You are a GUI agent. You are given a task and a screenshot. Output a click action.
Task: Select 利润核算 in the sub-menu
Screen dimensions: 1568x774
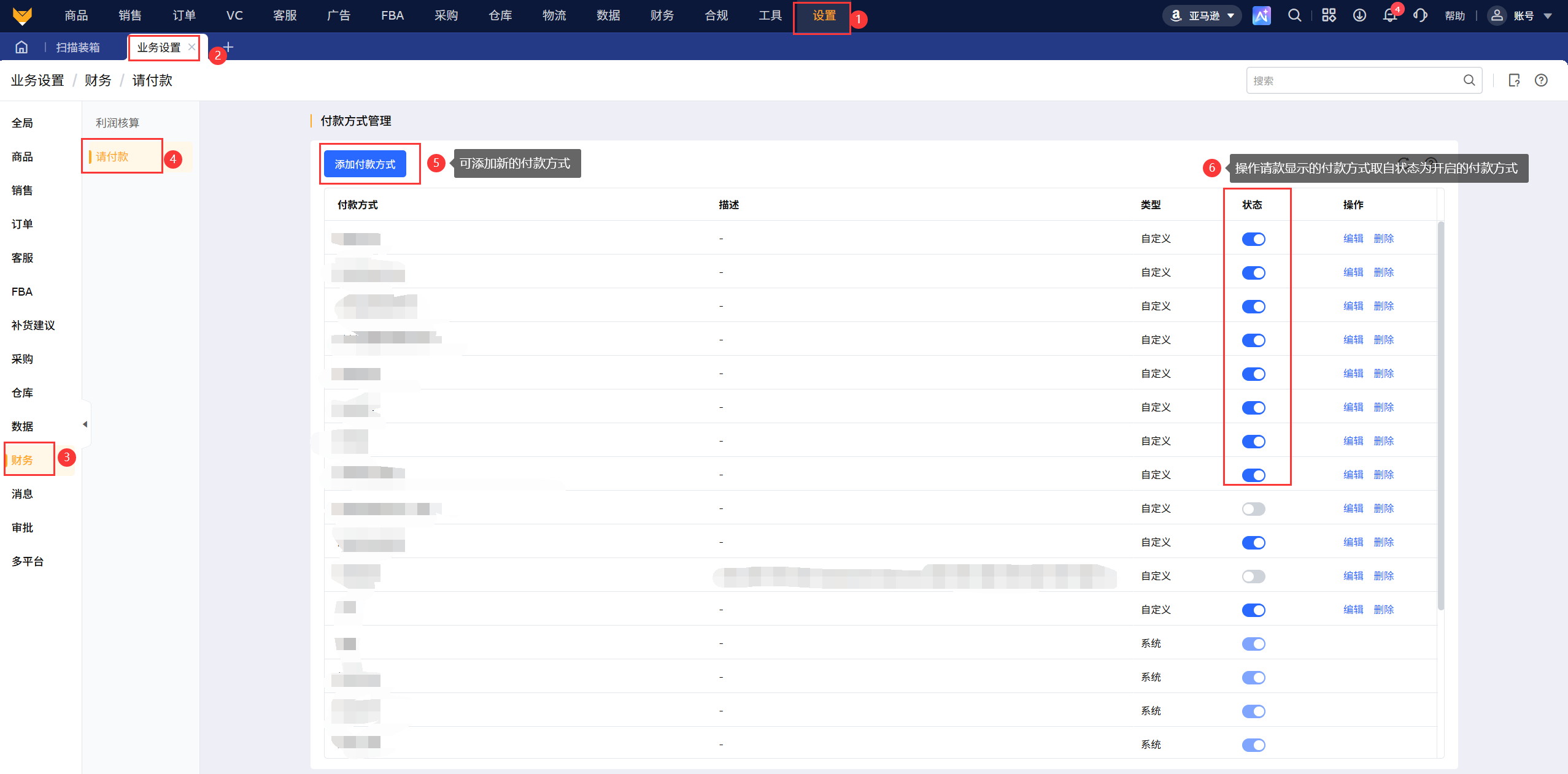coord(117,123)
